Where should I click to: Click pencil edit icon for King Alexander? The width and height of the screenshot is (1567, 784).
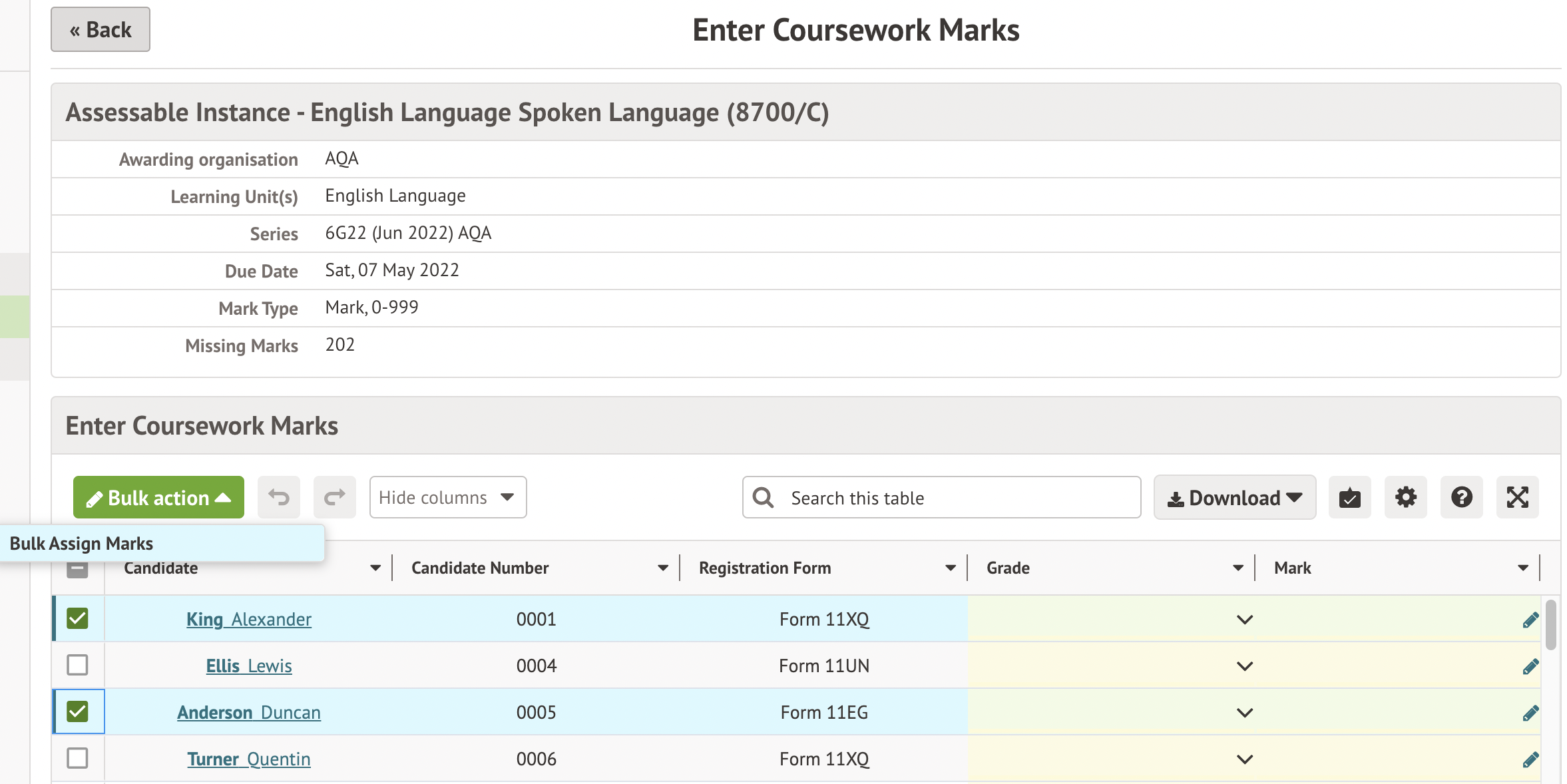[x=1530, y=620]
